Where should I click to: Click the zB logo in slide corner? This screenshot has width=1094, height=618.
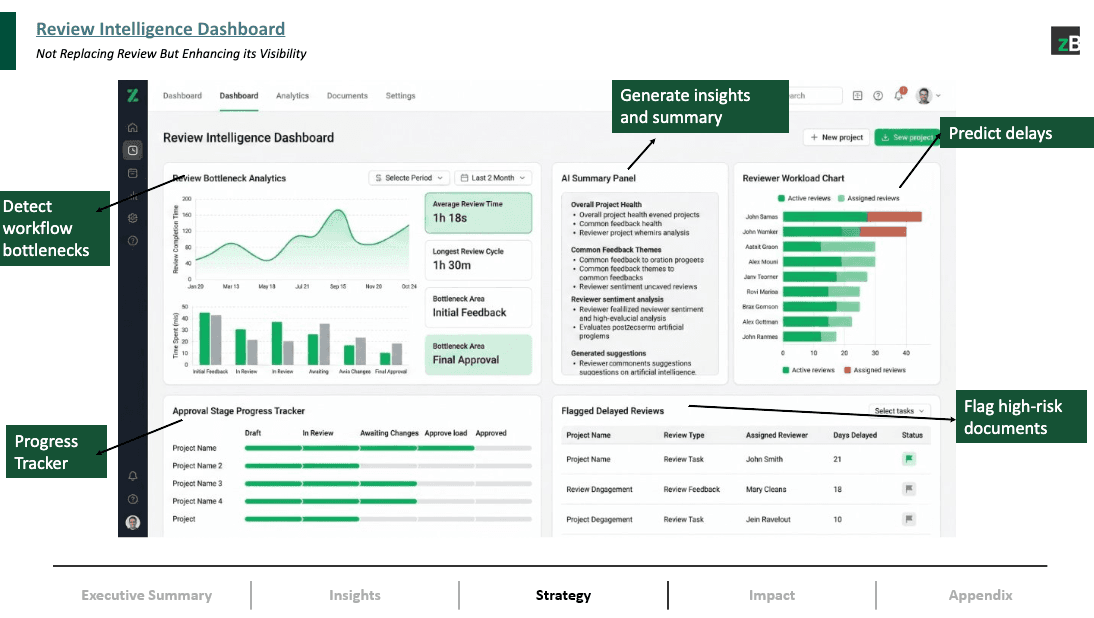[x=1065, y=40]
